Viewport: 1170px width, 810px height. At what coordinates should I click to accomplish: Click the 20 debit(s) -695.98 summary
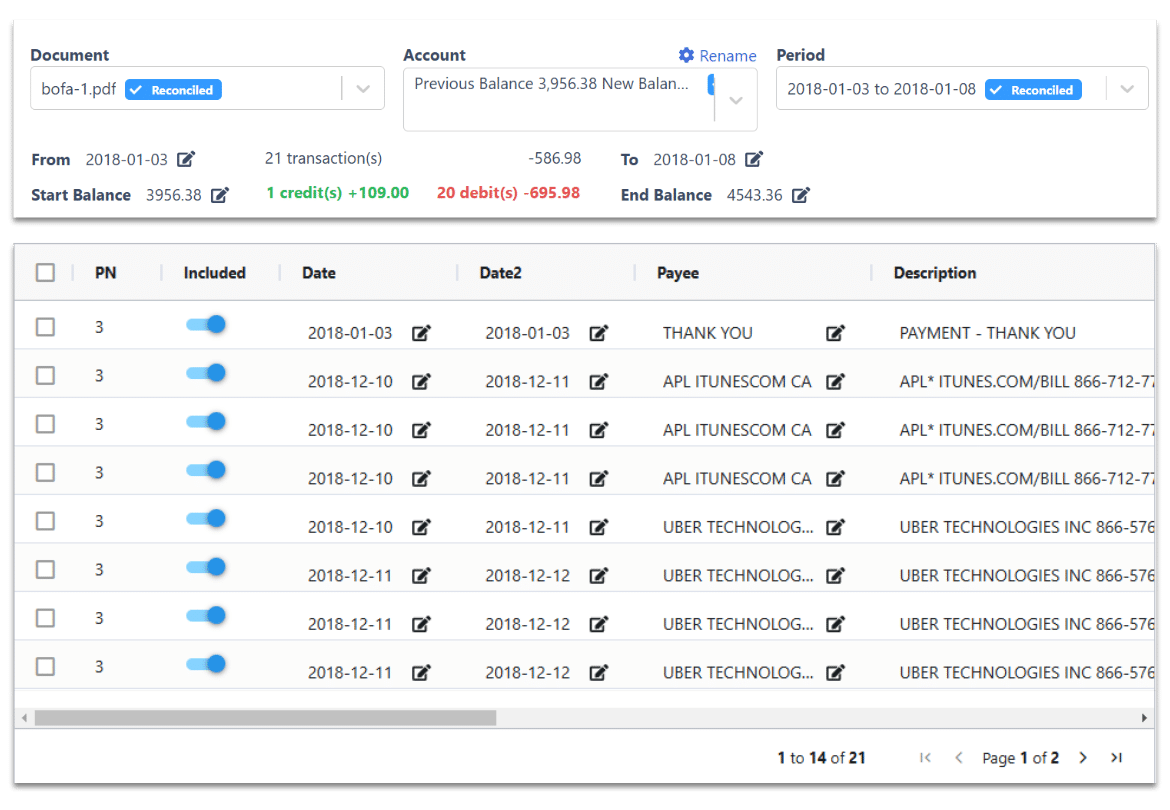coord(508,192)
